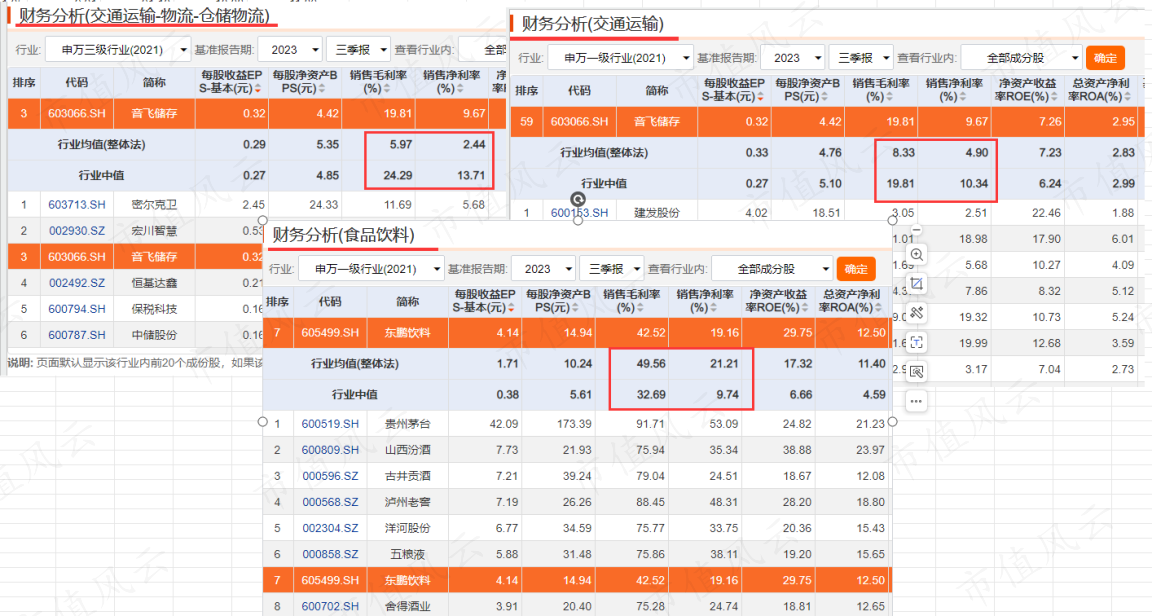The image size is (1152, 616).
Task: Sort 食品饮料 table by 销售净利率
Action: pyautogui.click(x=713, y=308)
